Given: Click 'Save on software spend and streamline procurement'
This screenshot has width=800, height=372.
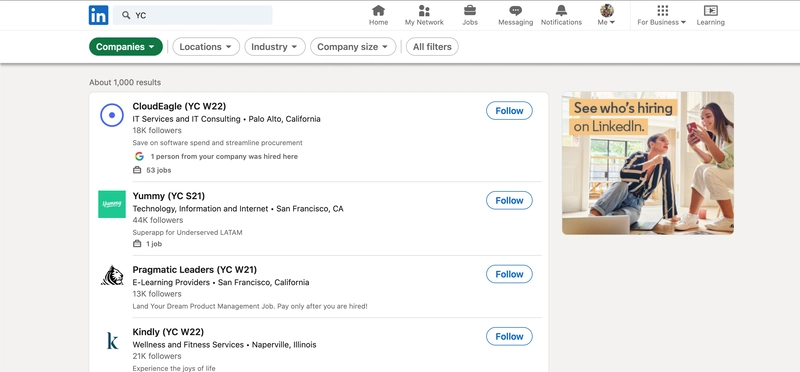Looking at the screenshot, I should point(217,143).
